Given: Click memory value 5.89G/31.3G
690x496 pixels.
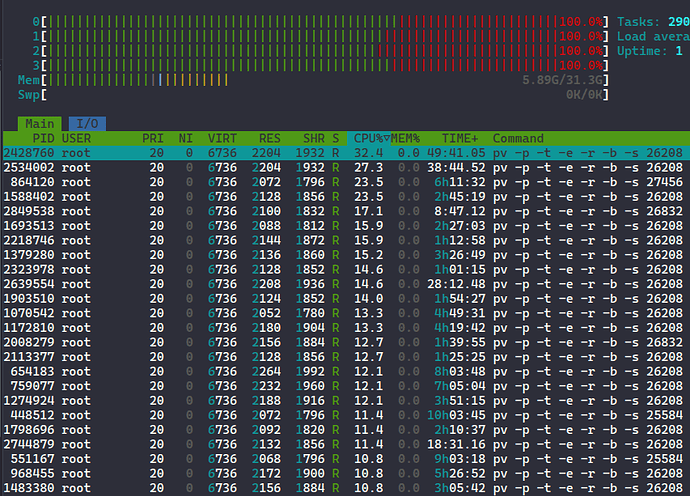Looking at the screenshot, I should pyautogui.click(x=562, y=80).
